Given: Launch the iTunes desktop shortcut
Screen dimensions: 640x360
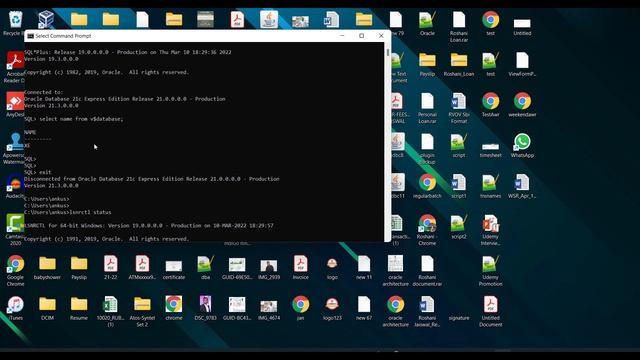Looking at the screenshot, I should pyautogui.click(x=16, y=308).
